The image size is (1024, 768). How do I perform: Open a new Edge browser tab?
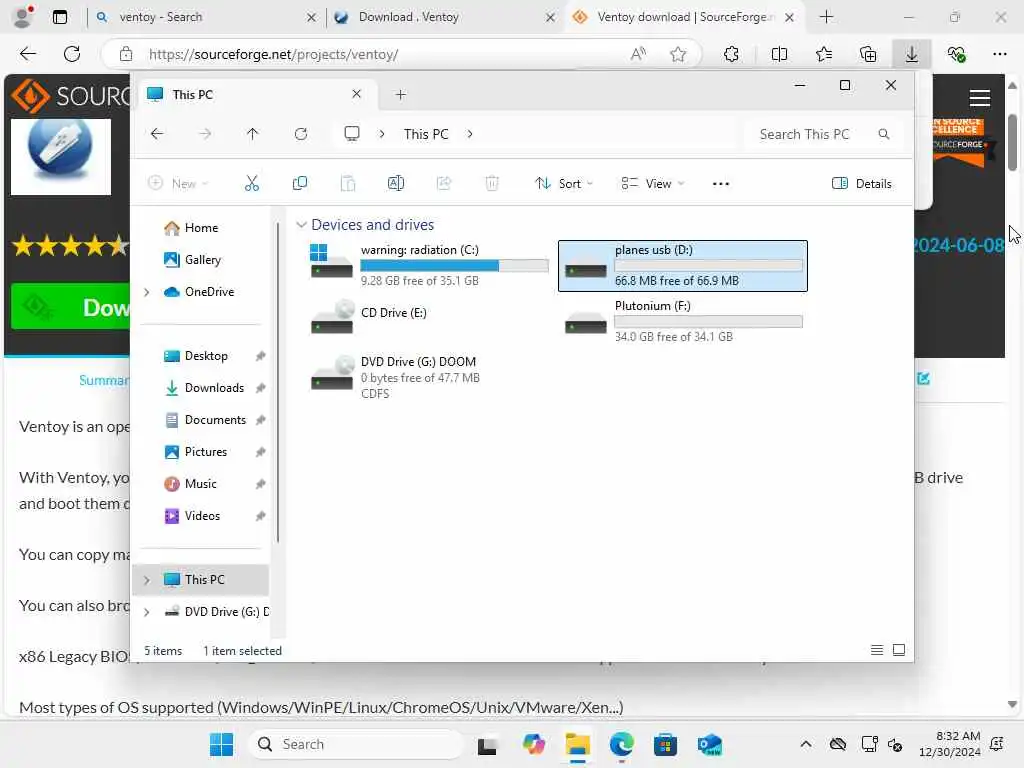826,17
